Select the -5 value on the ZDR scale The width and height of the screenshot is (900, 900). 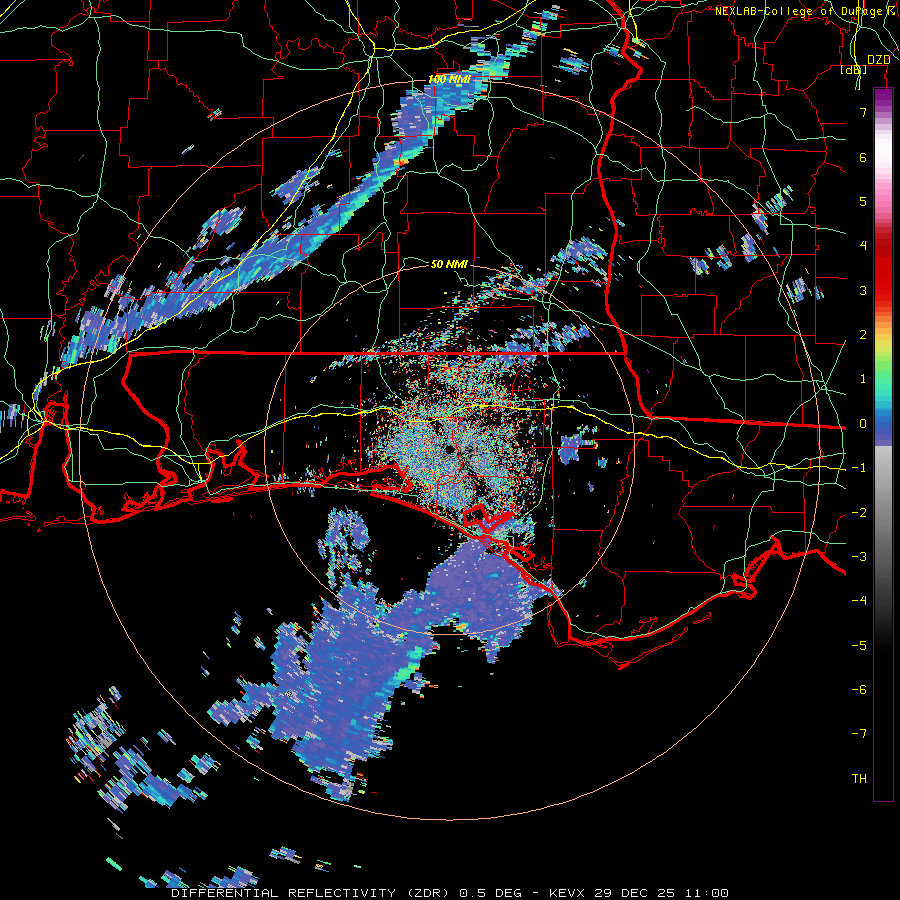pyautogui.click(x=859, y=646)
